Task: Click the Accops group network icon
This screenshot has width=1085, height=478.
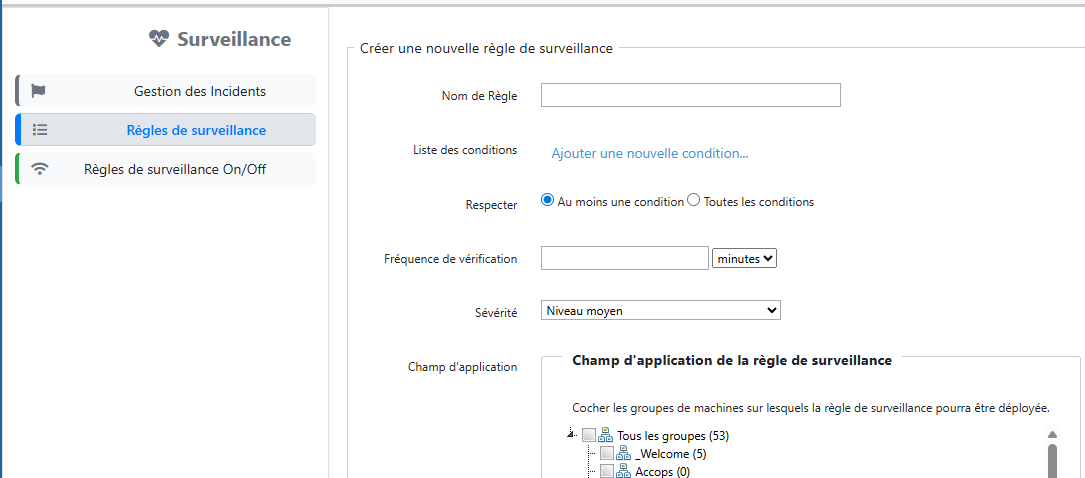Action: click(x=624, y=471)
